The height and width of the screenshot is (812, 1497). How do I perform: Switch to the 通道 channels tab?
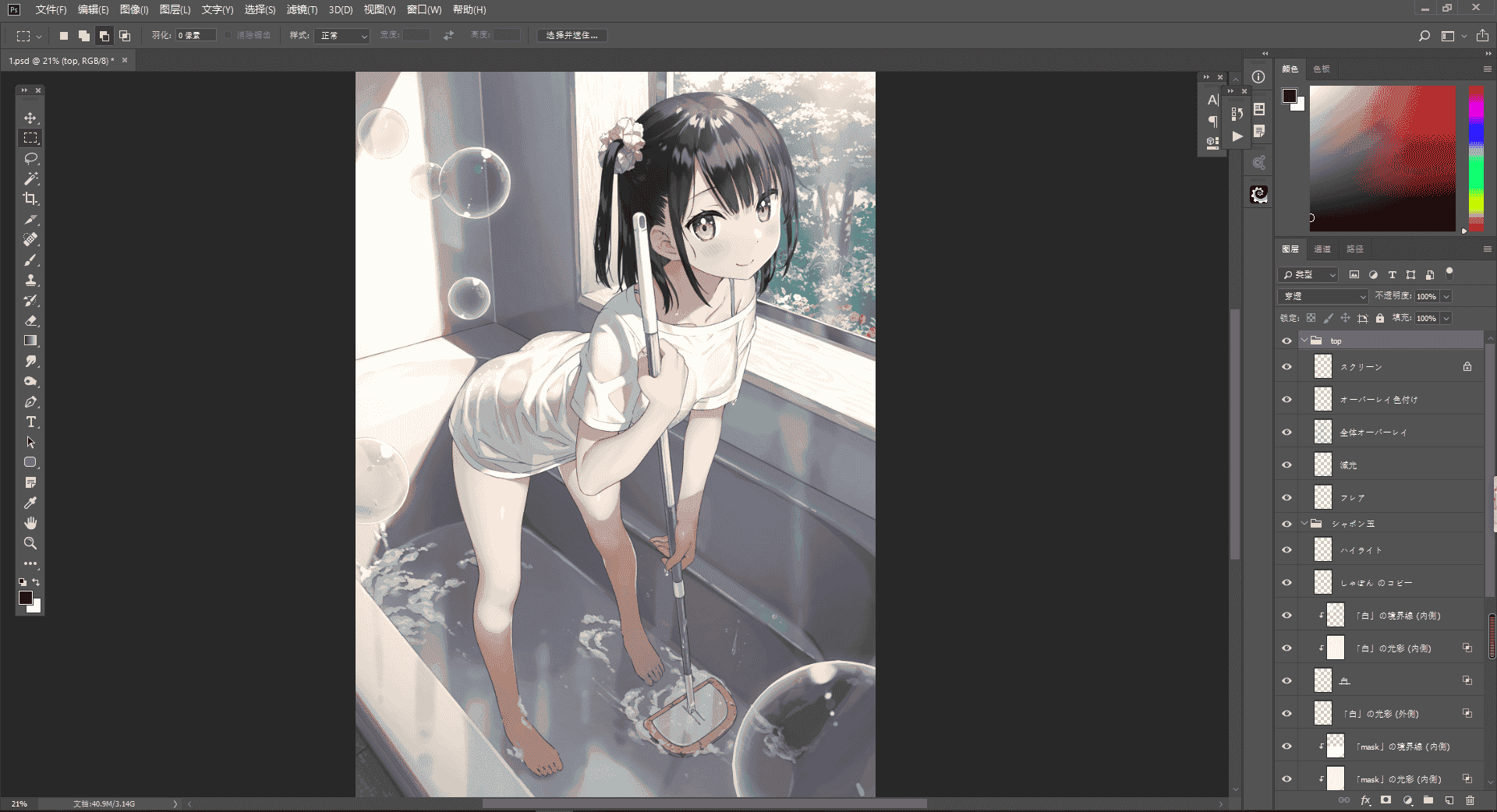pyautogui.click(x=1322, y=249)
